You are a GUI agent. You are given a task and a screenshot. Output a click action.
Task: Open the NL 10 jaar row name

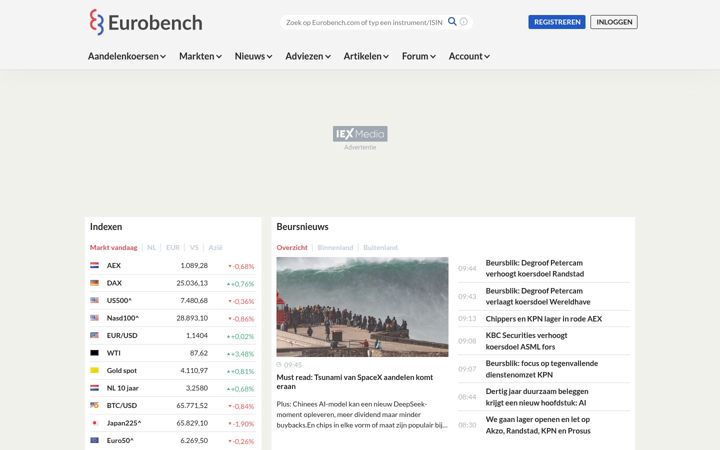(x=123, y=388)
